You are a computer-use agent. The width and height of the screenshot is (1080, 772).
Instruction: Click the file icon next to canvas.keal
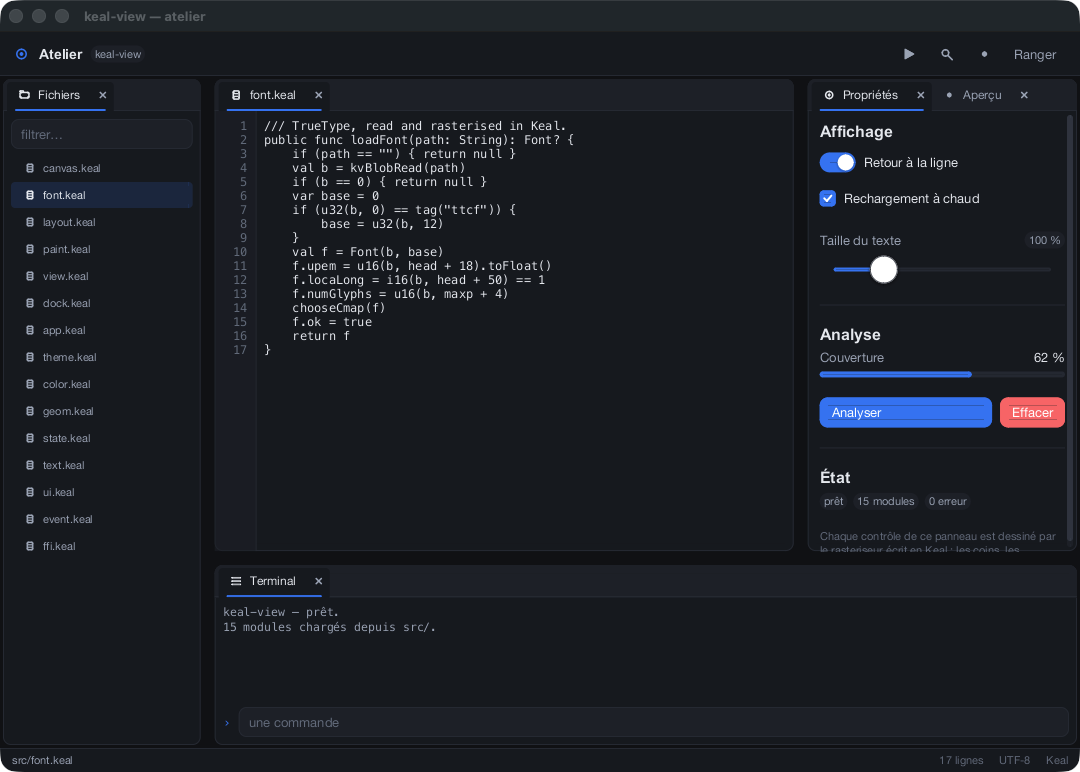[x=30, y=168]
